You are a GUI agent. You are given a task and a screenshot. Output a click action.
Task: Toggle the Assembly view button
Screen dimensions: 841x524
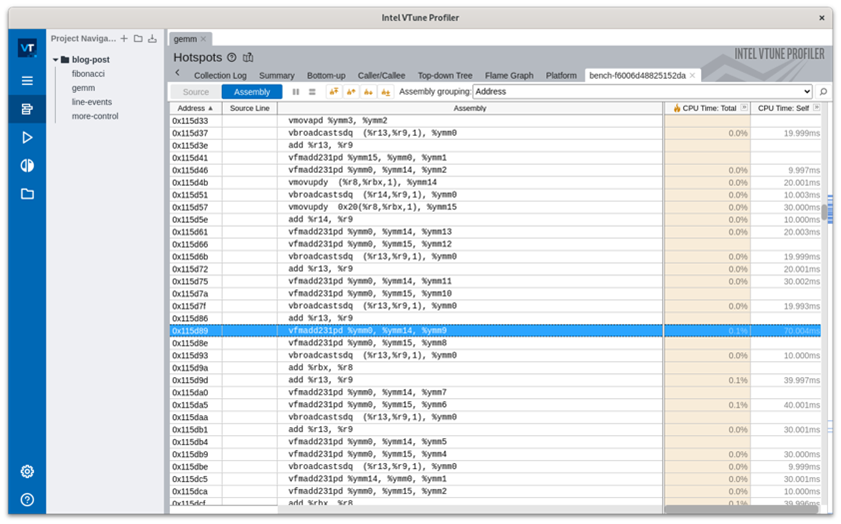pyautogui.click(x=252, y=92)
